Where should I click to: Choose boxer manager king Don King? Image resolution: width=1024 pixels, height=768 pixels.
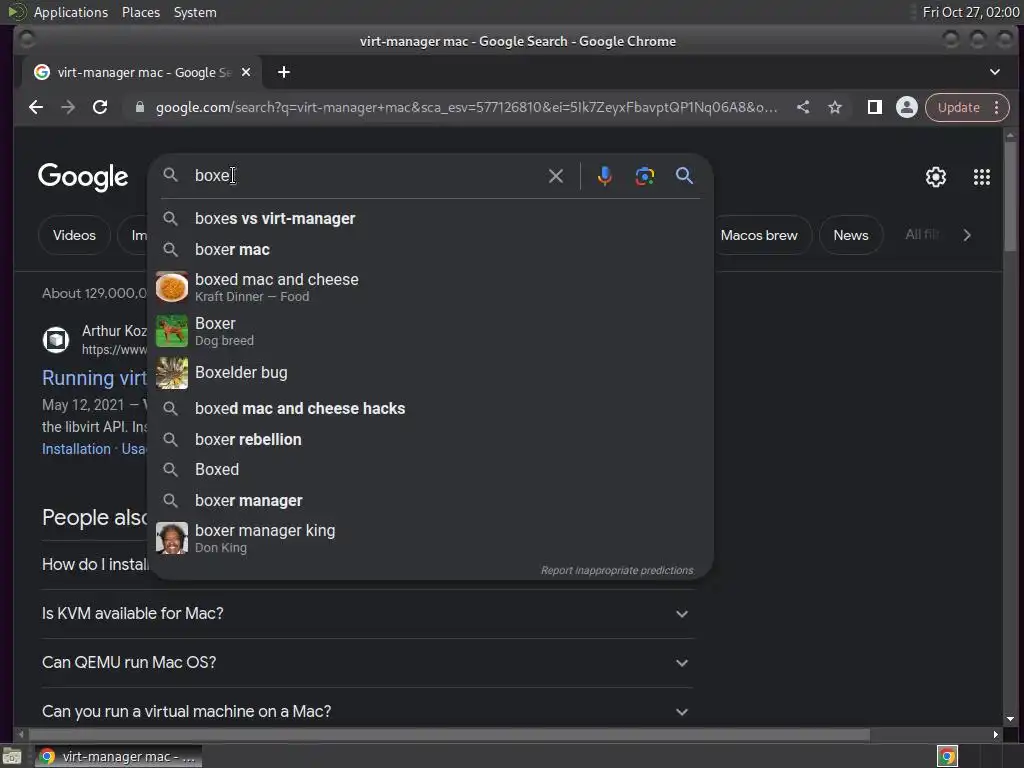click(431, 538)
